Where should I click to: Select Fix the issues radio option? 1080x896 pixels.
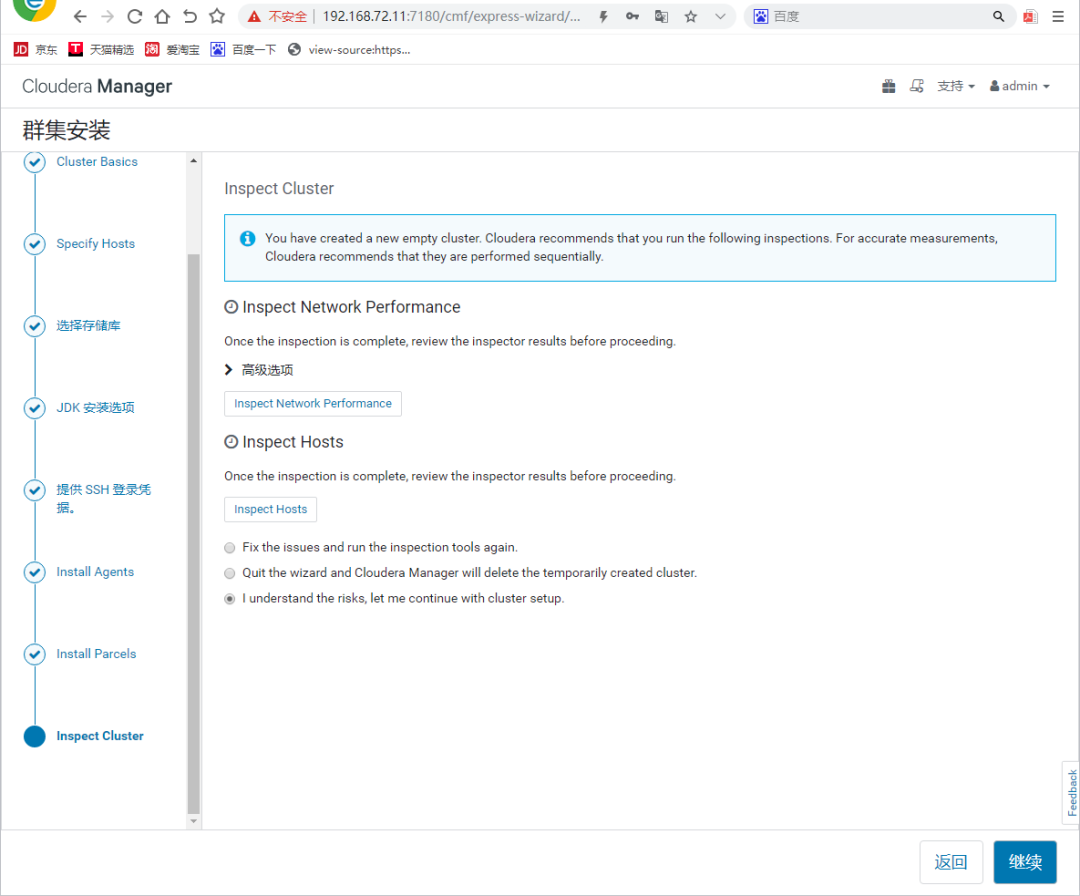click(230, 548)
